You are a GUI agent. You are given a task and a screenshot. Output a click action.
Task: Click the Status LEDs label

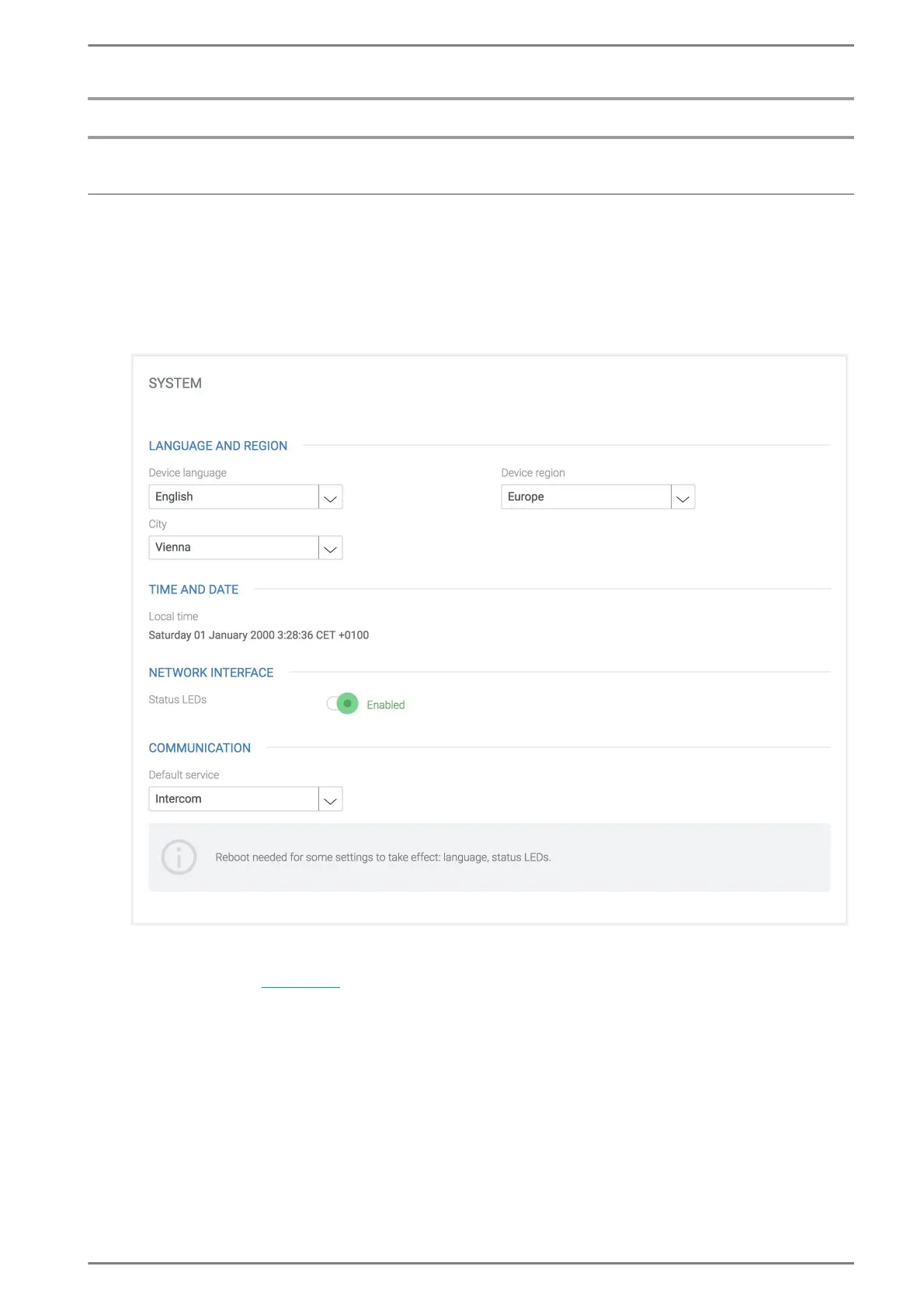[x=178, y=700]
